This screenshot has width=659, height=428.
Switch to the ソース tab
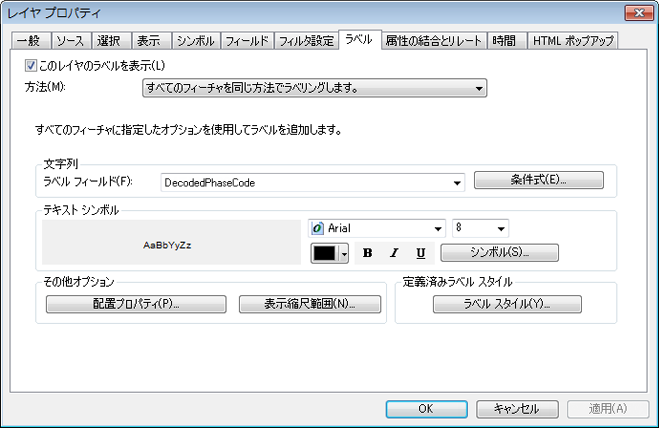71,41
